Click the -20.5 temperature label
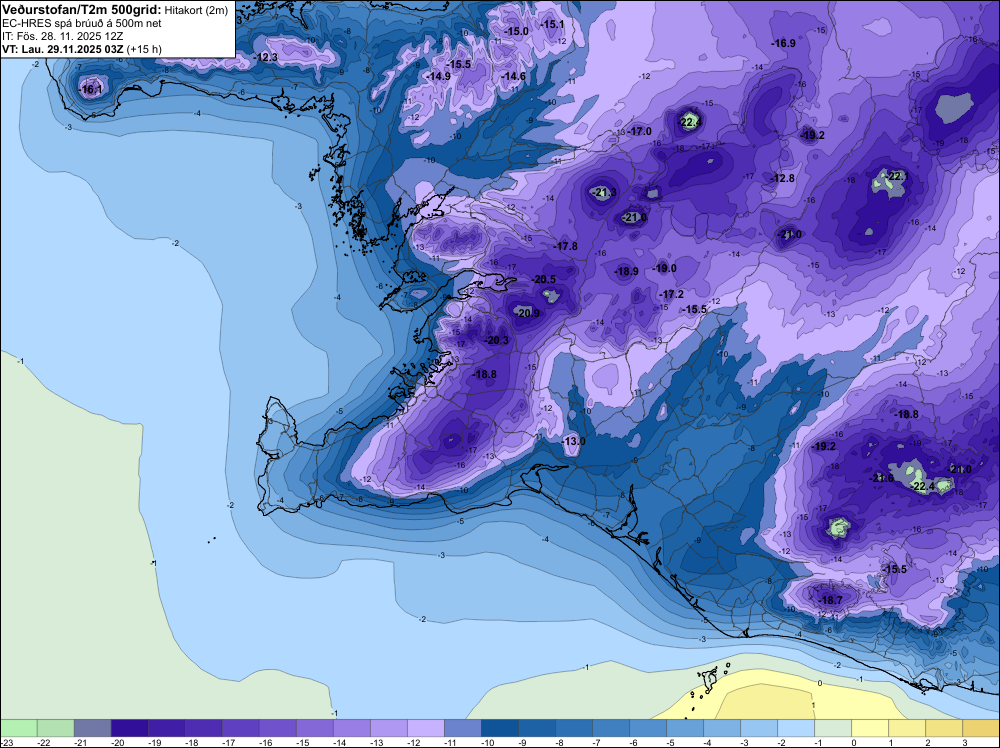The image size is (1000, 748). 544,279
